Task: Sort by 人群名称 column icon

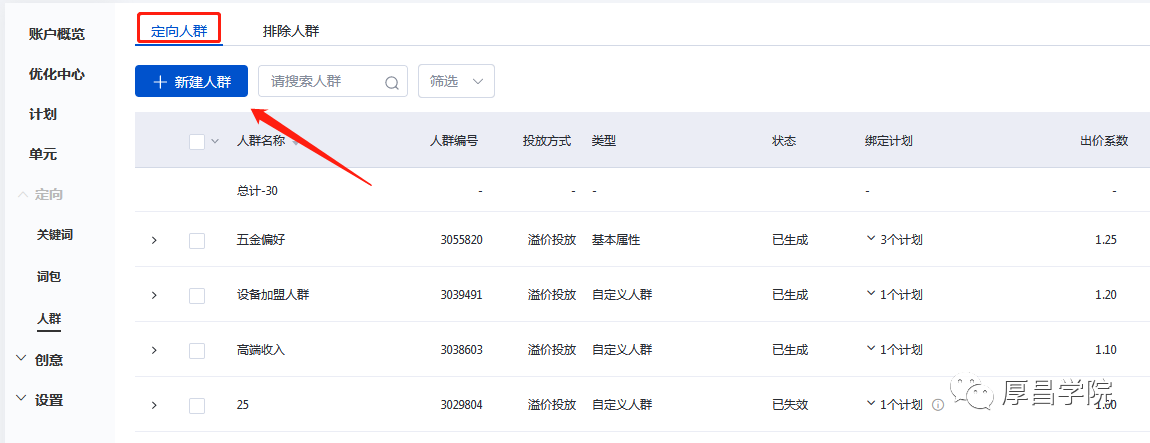Action: point(296,142)
